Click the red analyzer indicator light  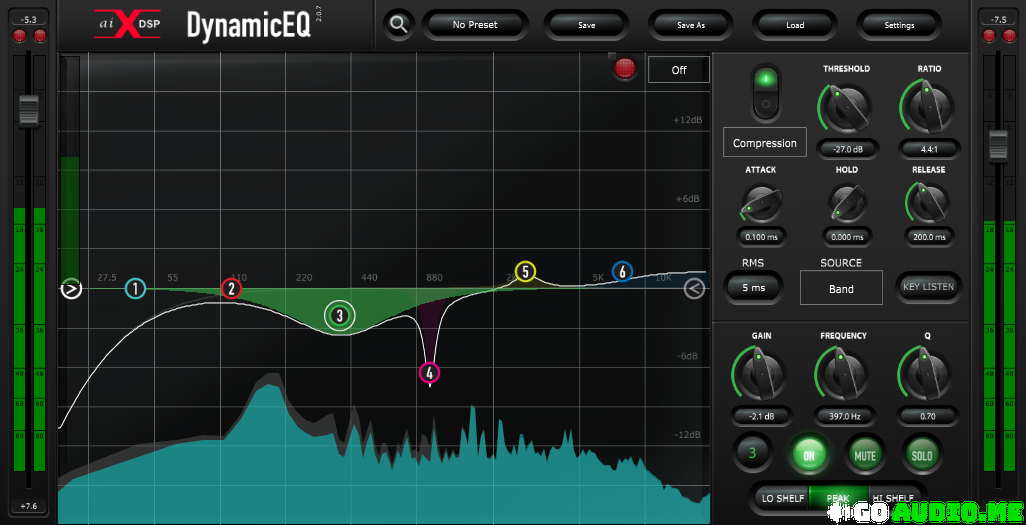[625, 68]
